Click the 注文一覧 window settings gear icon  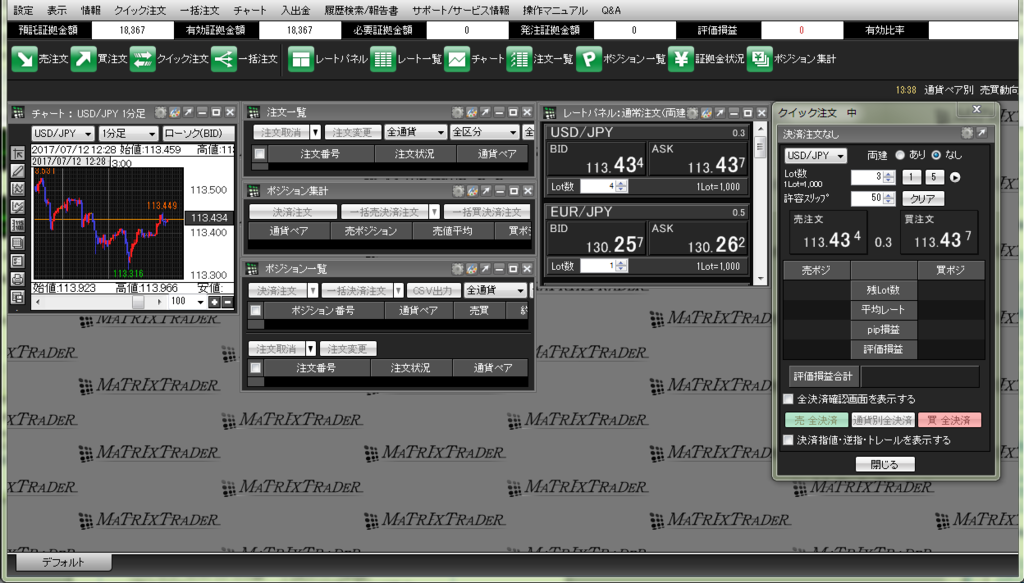click(457, 113)
